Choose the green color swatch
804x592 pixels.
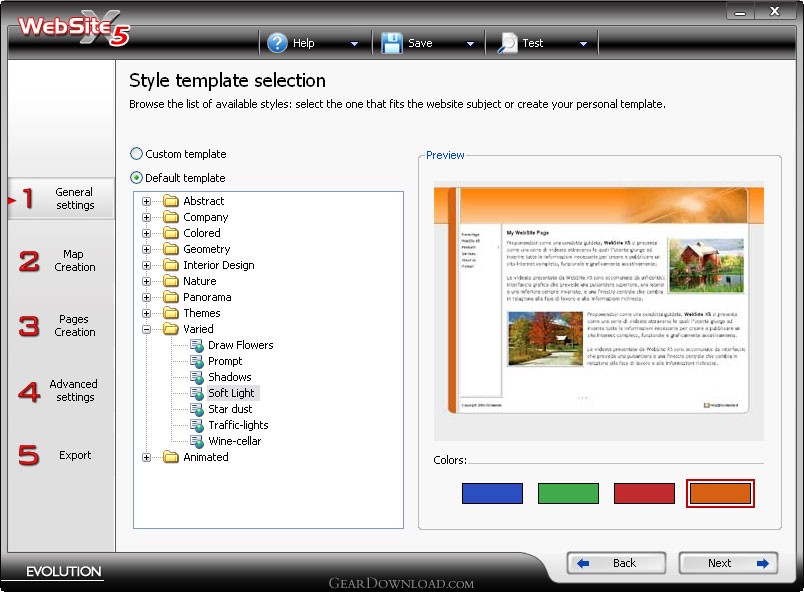click(x=568, y=493)
